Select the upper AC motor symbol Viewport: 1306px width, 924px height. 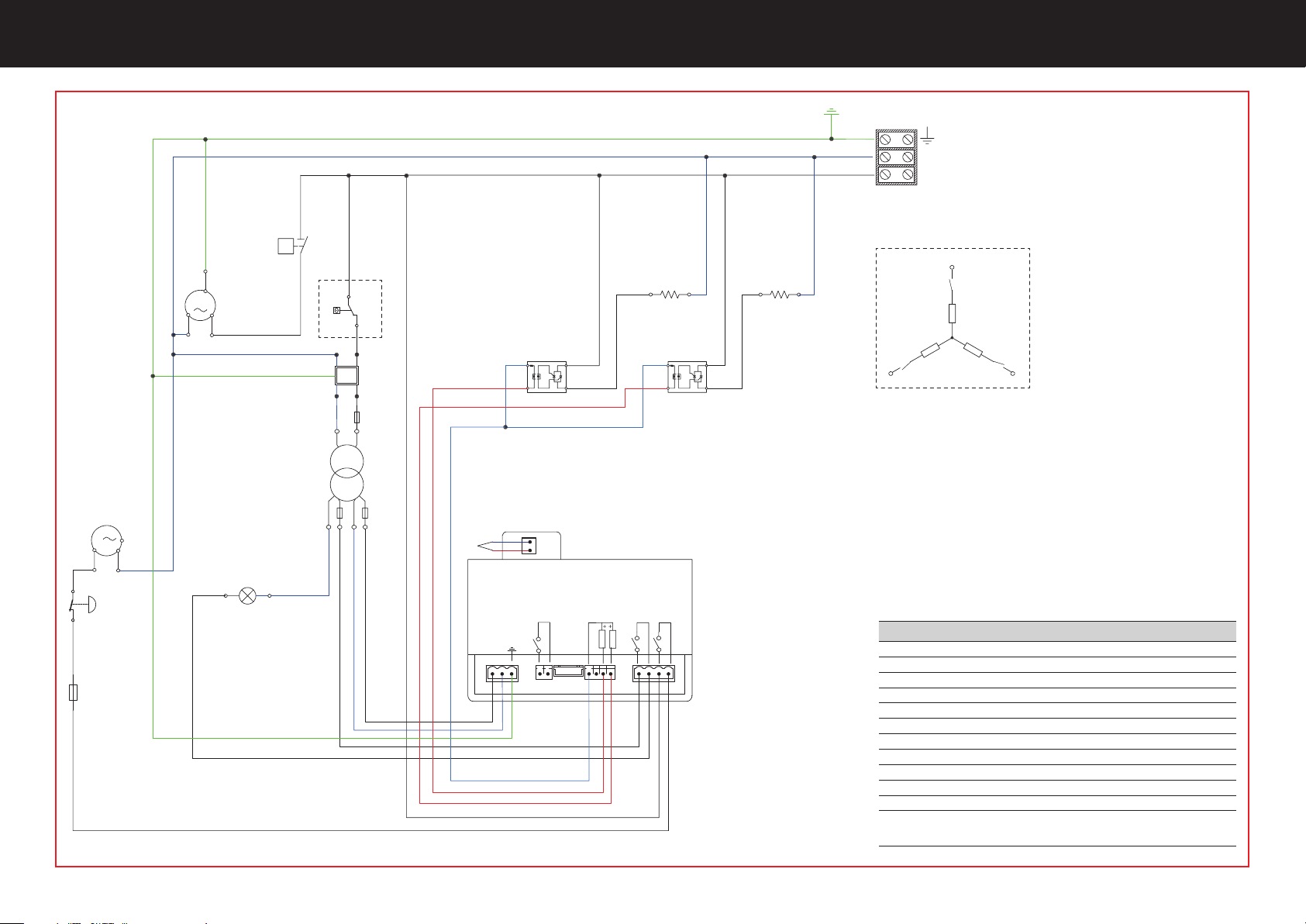pyautogui.click(x=200, y=305)
